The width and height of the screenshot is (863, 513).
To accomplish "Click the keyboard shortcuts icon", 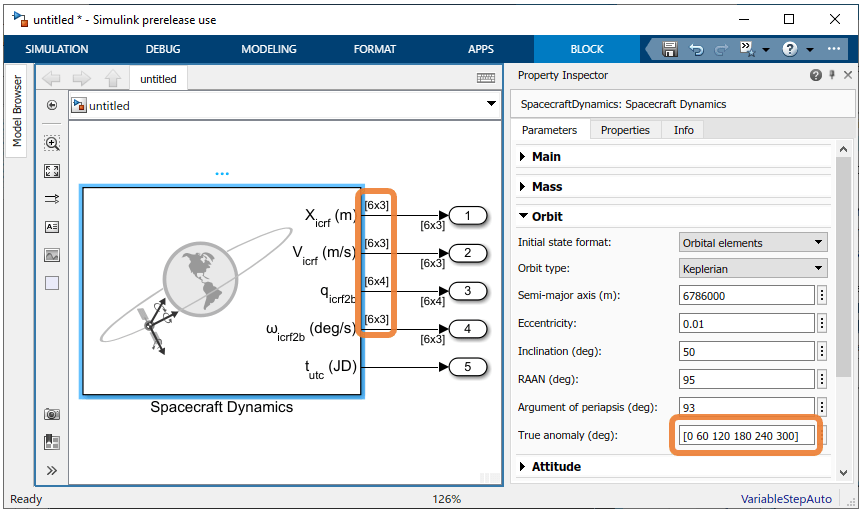I will 485,78.
